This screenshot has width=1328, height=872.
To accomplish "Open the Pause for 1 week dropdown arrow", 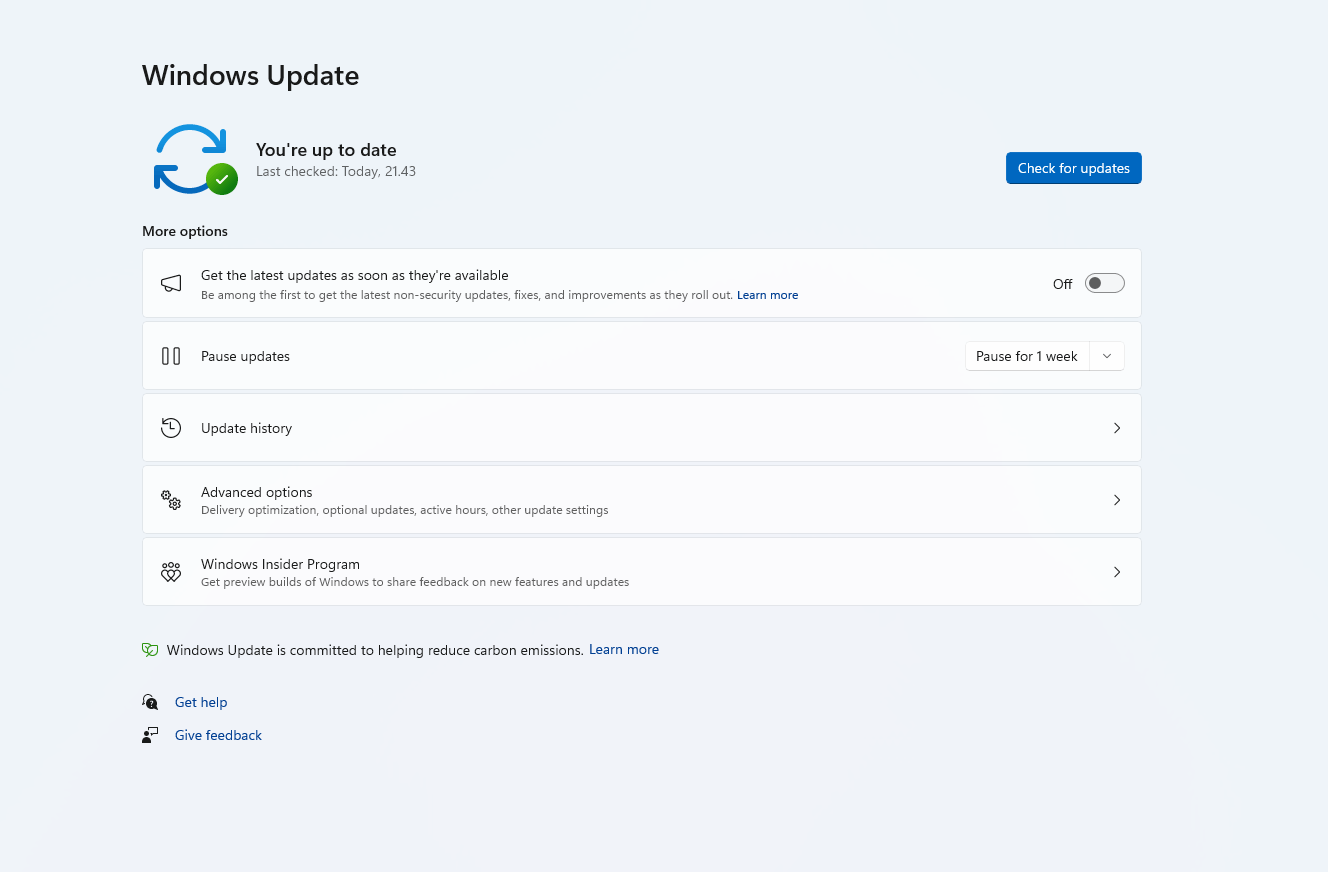I will [x=1107, y=356].
